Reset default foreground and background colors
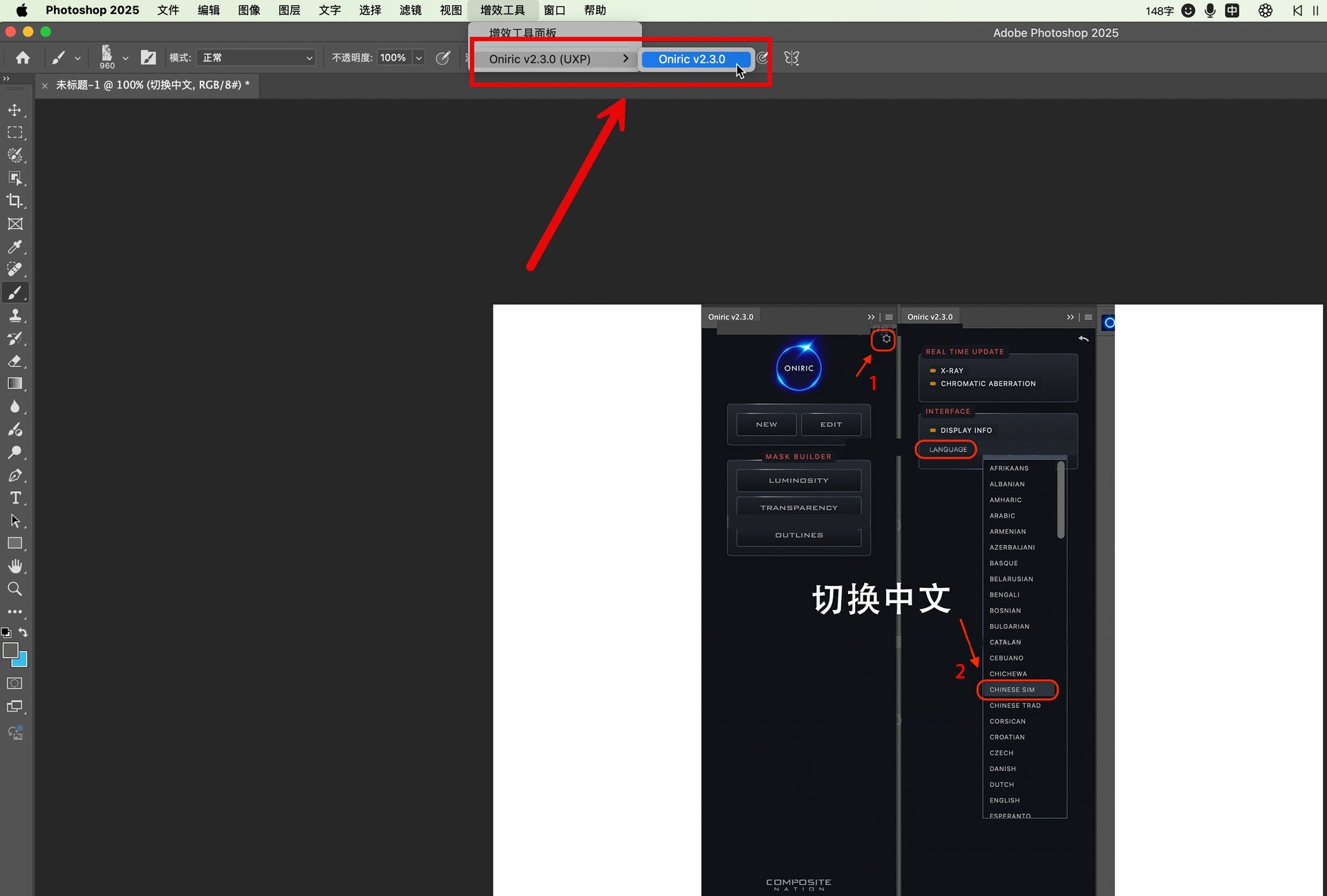This screenshot has width=1327, height=896. coord(6,633)
